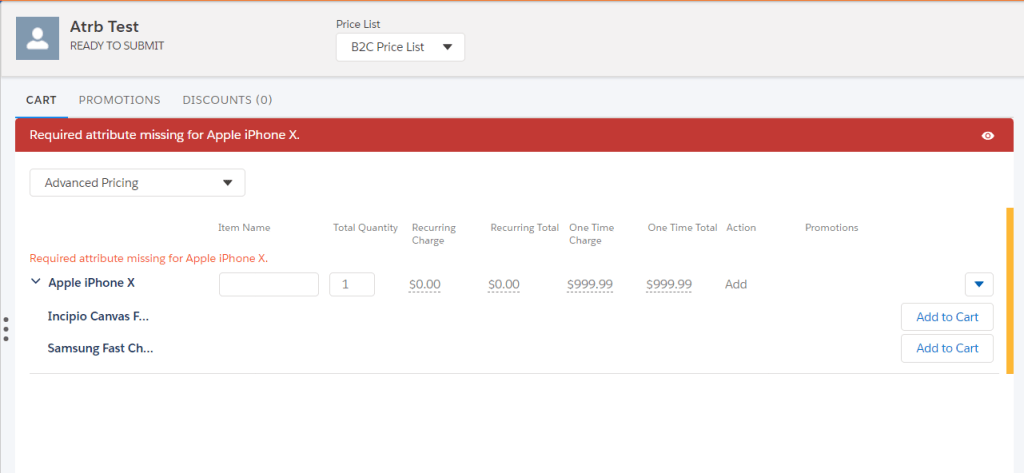Image resolution: width=1024 pixels, height=473 pixels.
Task: Click the Atrb Test account name
Action: pos(104,27)
